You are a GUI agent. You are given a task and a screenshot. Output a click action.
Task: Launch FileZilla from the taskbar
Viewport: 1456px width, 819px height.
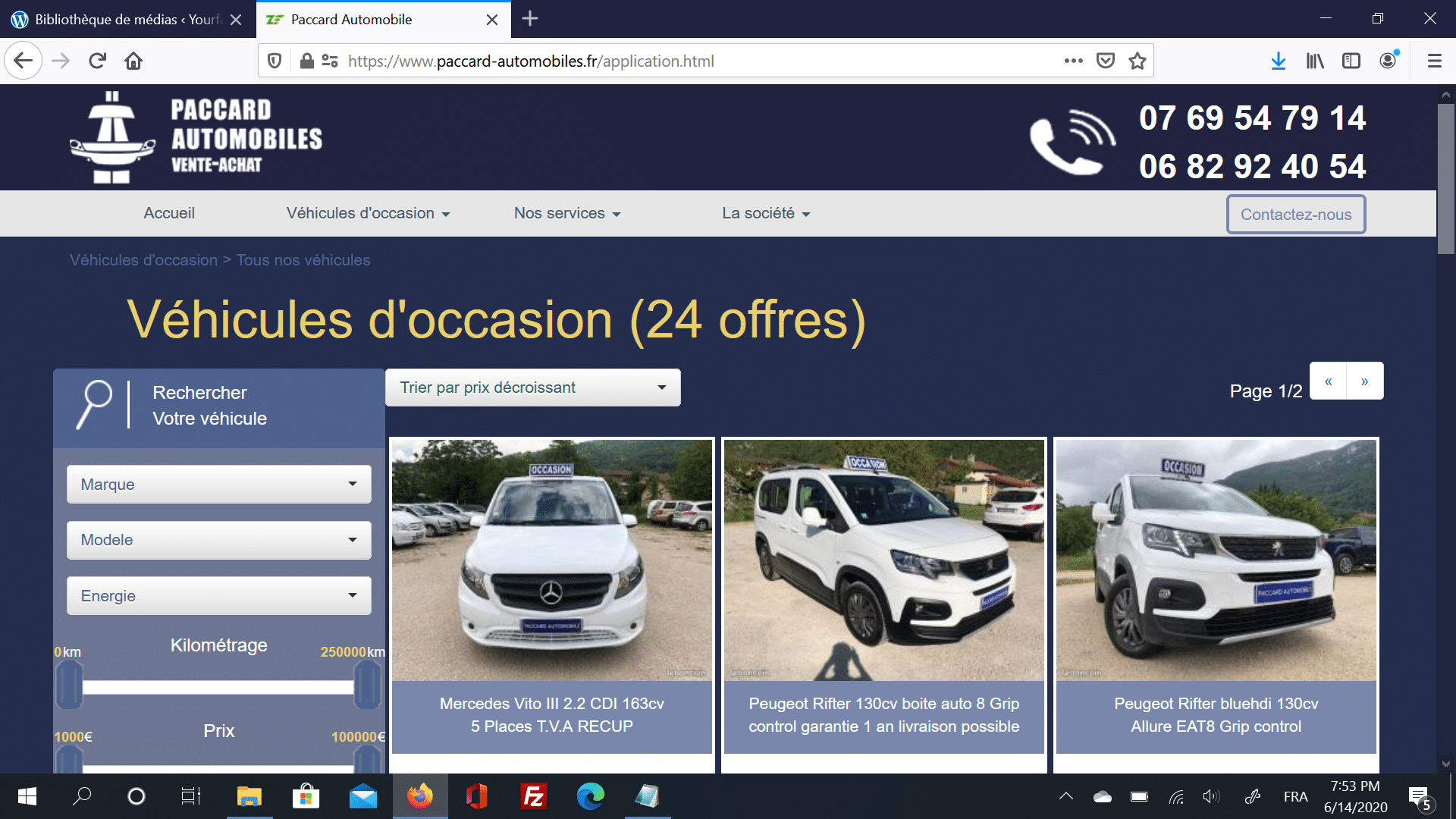click(x=533, y=796)
